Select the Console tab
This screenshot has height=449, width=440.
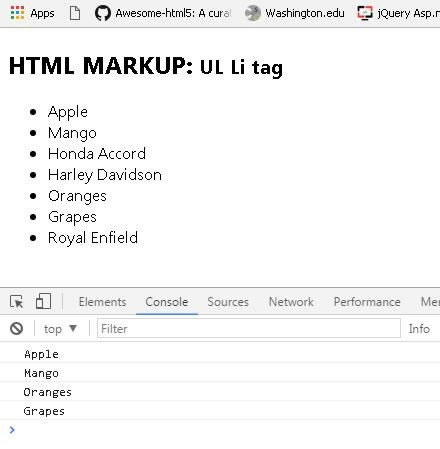[x=167, y=302]
